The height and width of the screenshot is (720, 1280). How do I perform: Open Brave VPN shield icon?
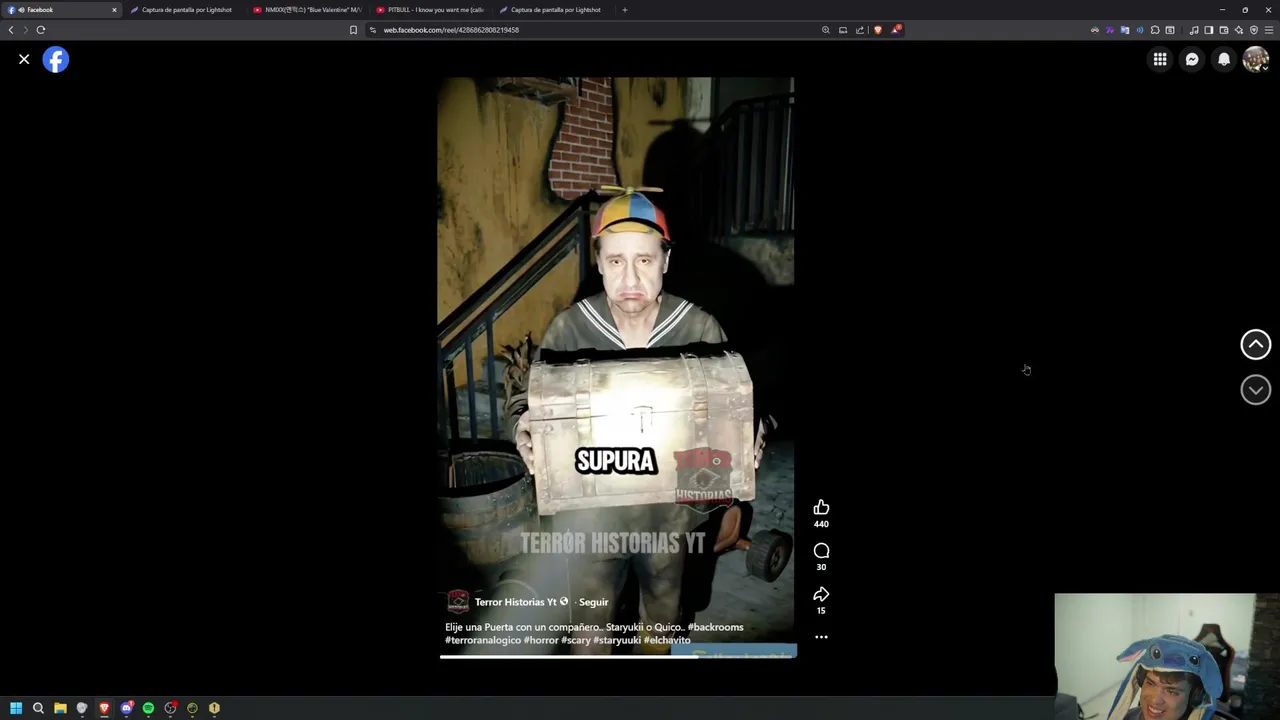click(1254, 30)
